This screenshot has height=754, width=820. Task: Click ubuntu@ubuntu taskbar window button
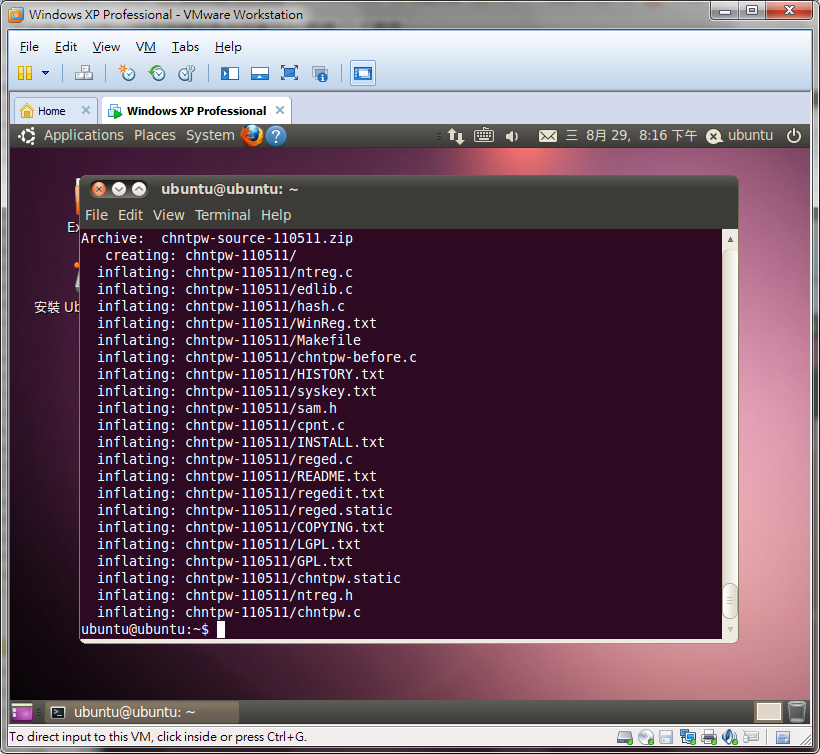142,712
